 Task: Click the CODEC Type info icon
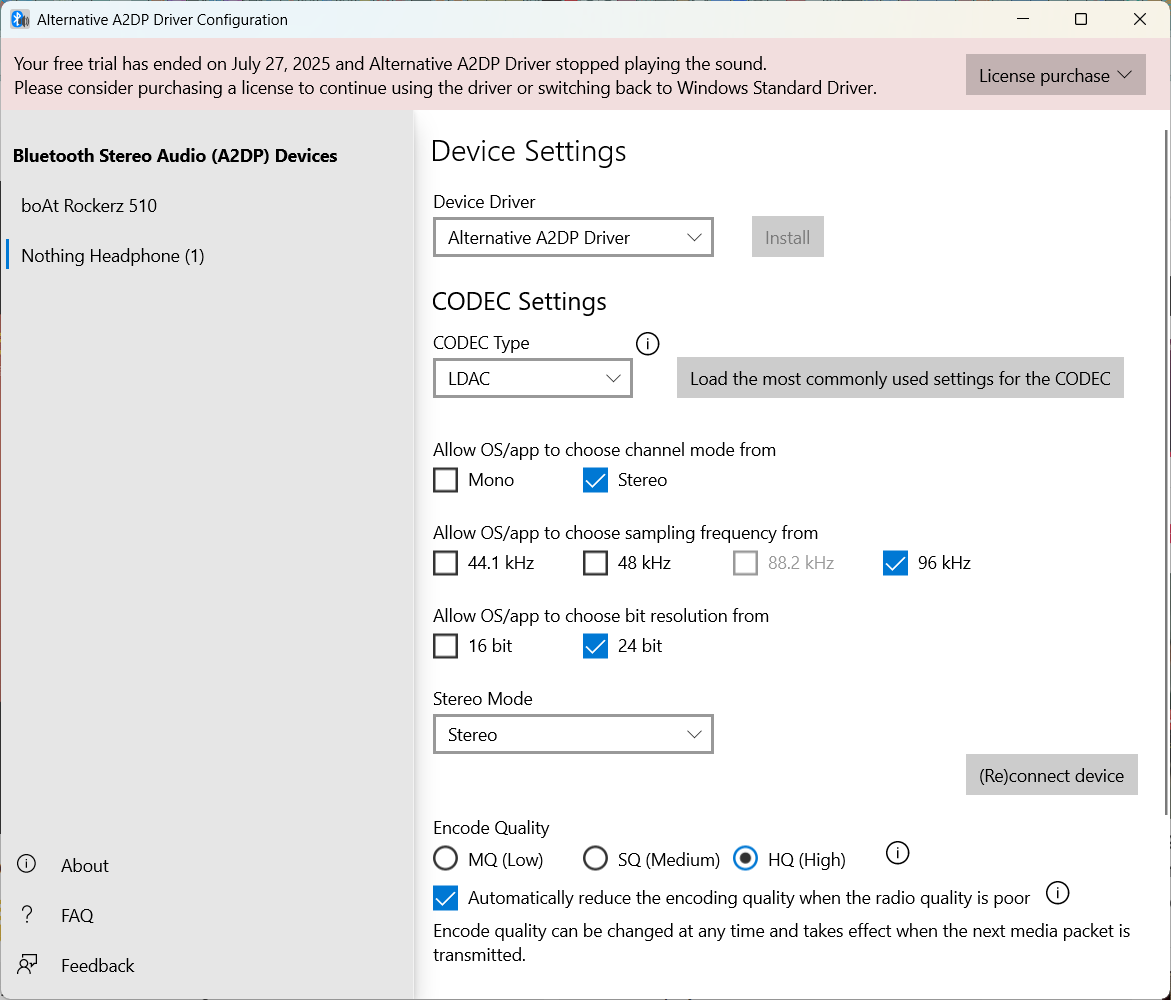[x=647, y=343]
